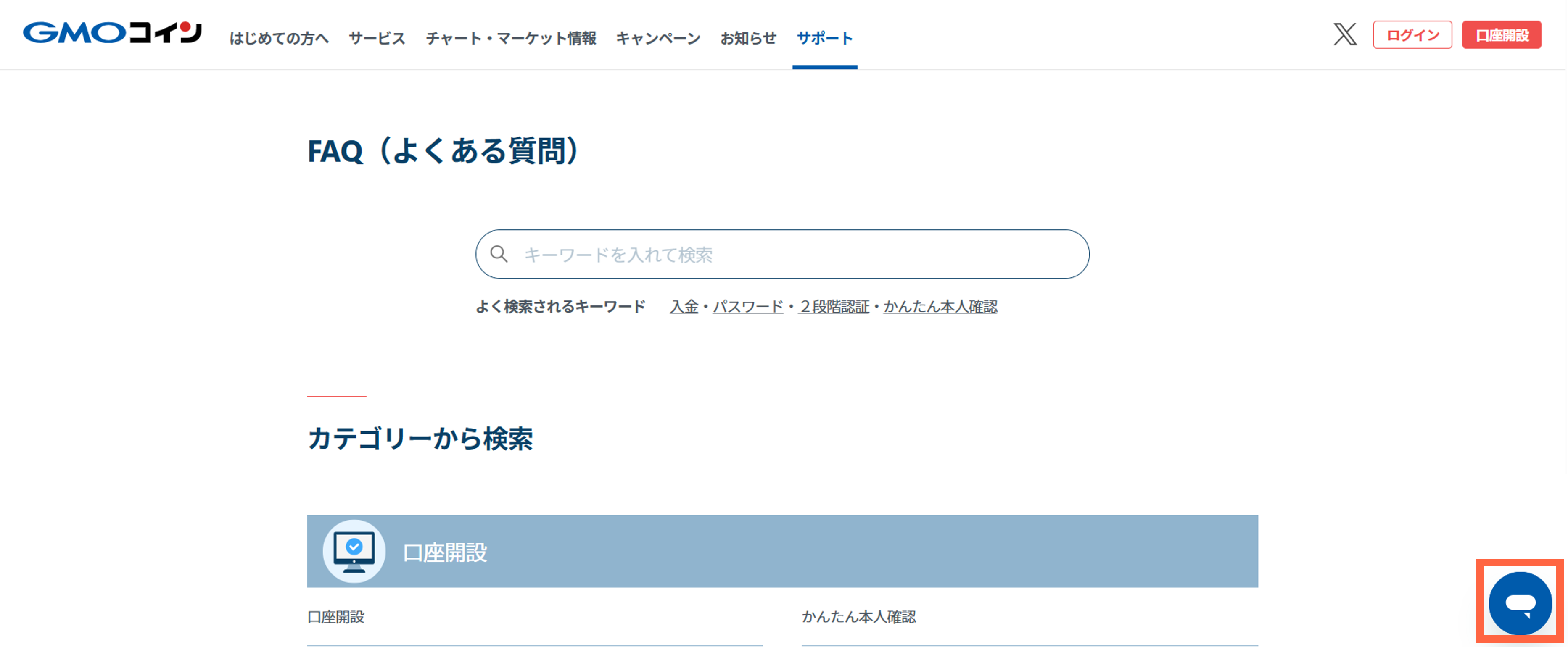This screenshot has height=647, width=1568.
Task: Open はじめての方へ menu
Action: (x=279, y=38)
